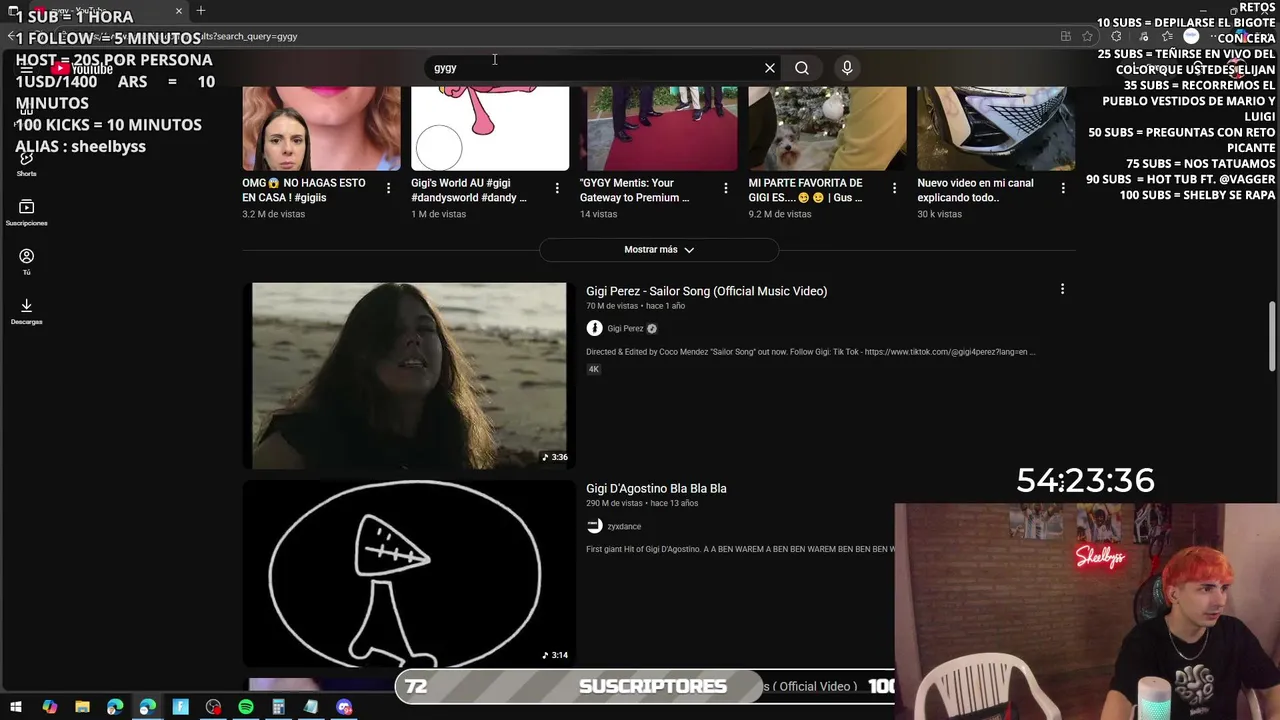Close the 'gygy - YouTube' browser tab
1280x720 pixels.
179,11
